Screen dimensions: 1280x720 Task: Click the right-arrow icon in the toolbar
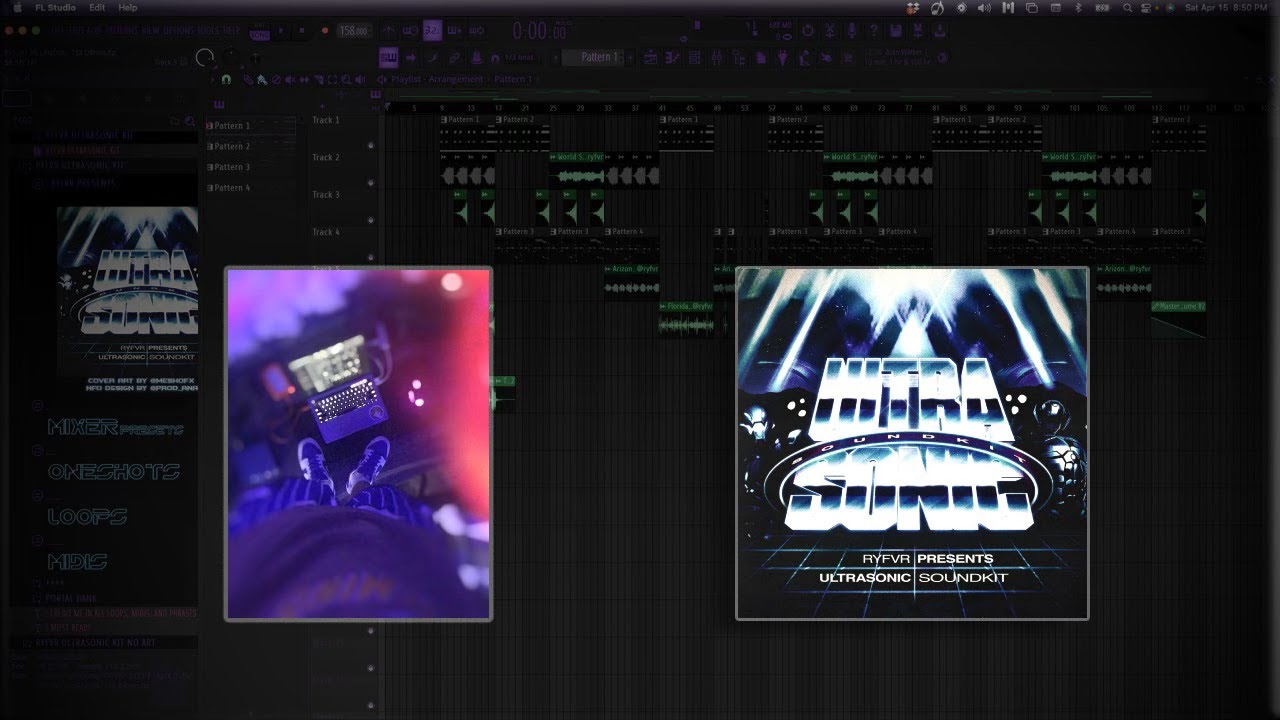point(410,57)
